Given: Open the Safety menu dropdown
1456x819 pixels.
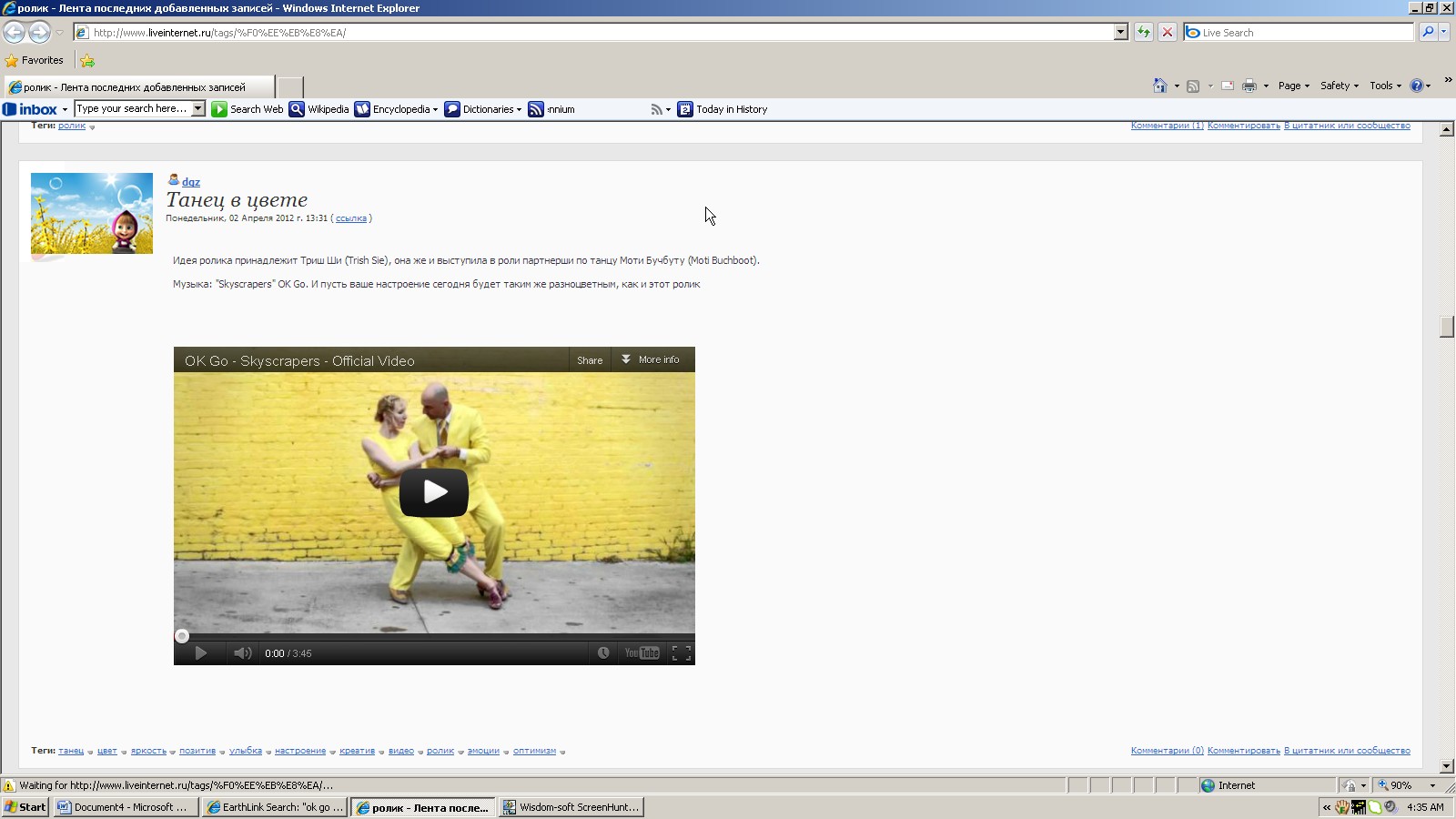Looking at the screenshot, I should click(x=1340, y=86).
